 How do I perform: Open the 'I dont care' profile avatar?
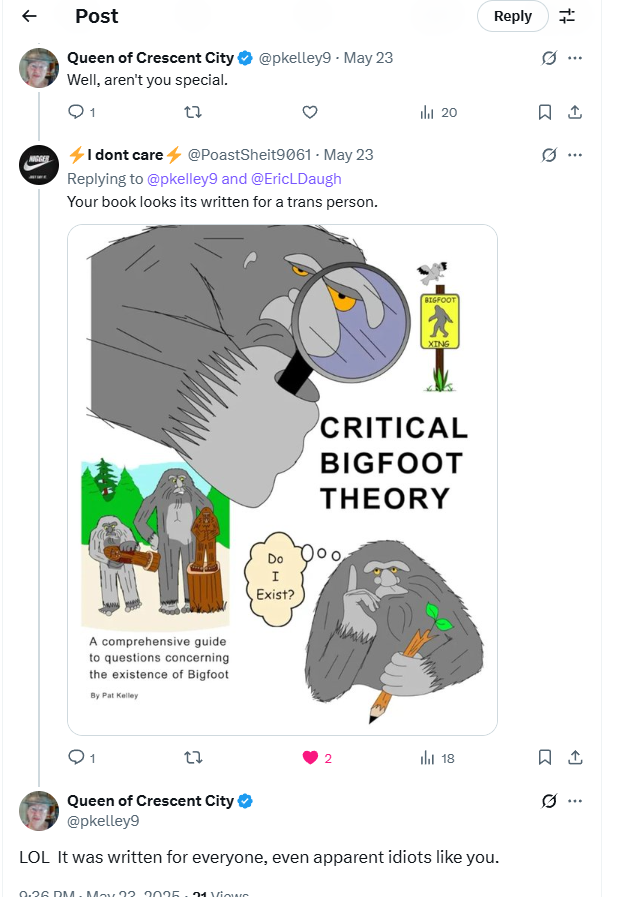coord(39,165)
